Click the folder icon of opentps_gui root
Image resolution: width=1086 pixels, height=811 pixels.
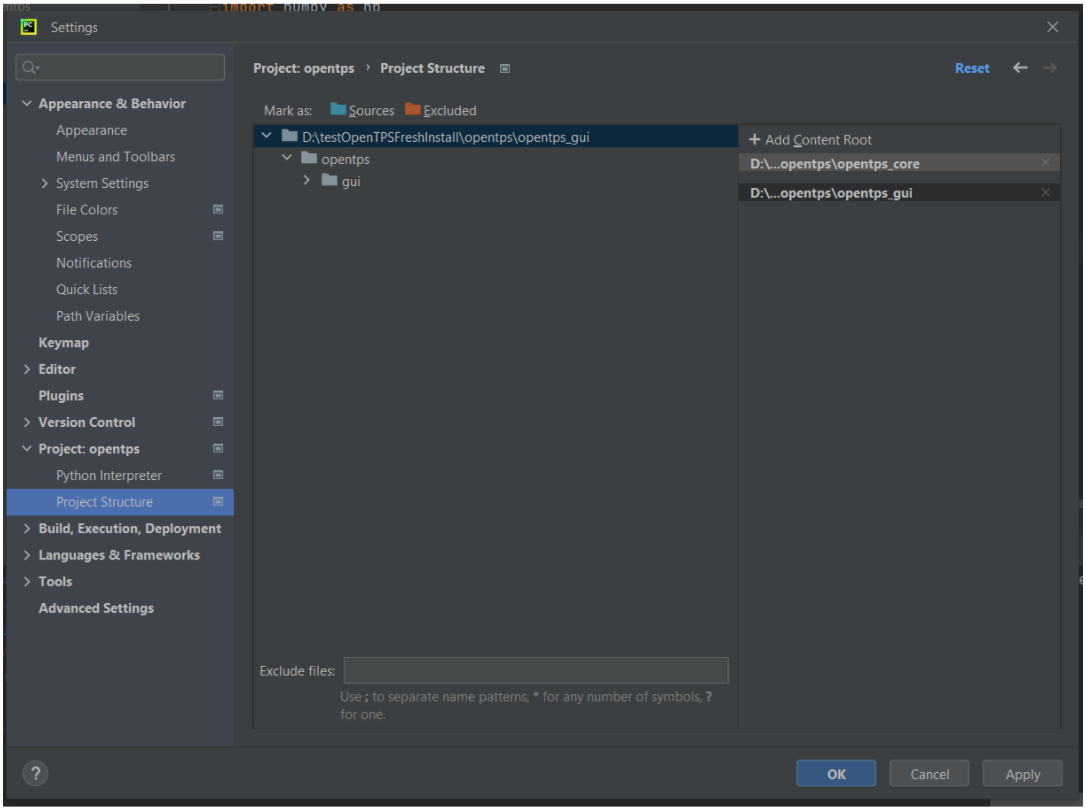click(290, 136)
